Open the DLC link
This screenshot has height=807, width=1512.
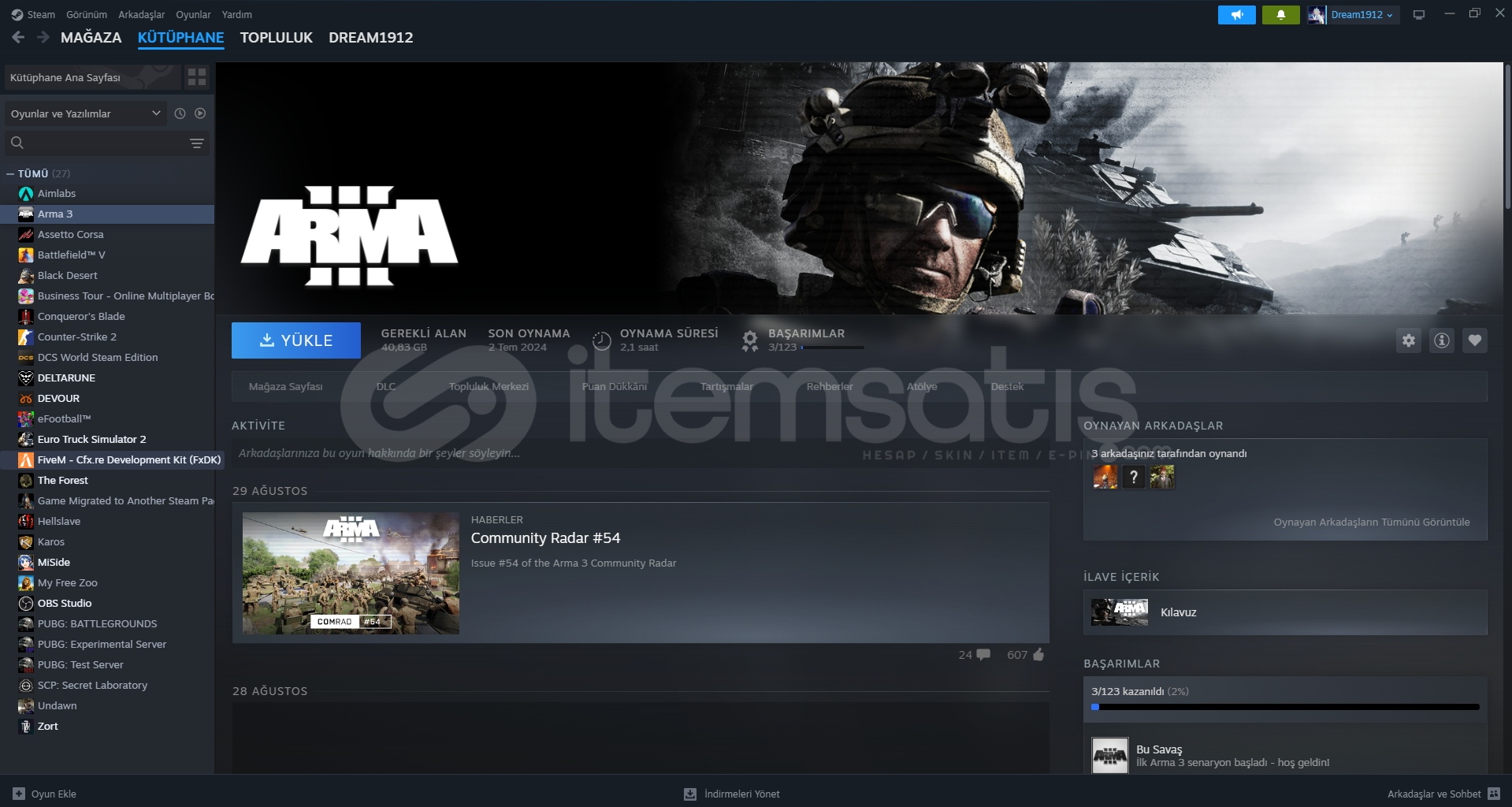386,386
